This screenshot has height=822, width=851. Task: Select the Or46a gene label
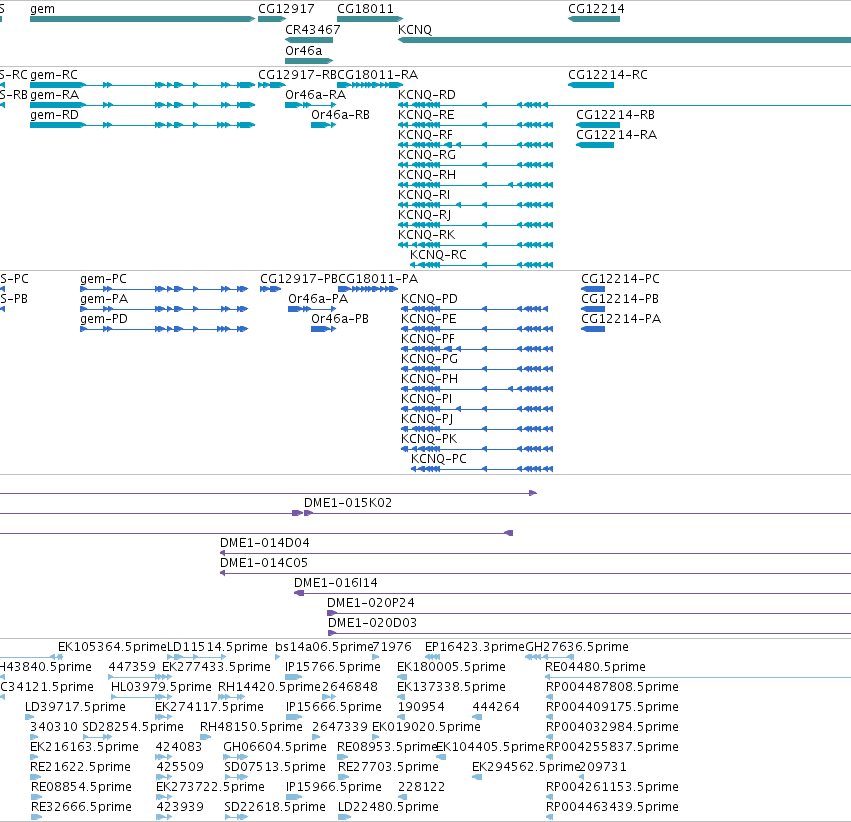(303, 50)
